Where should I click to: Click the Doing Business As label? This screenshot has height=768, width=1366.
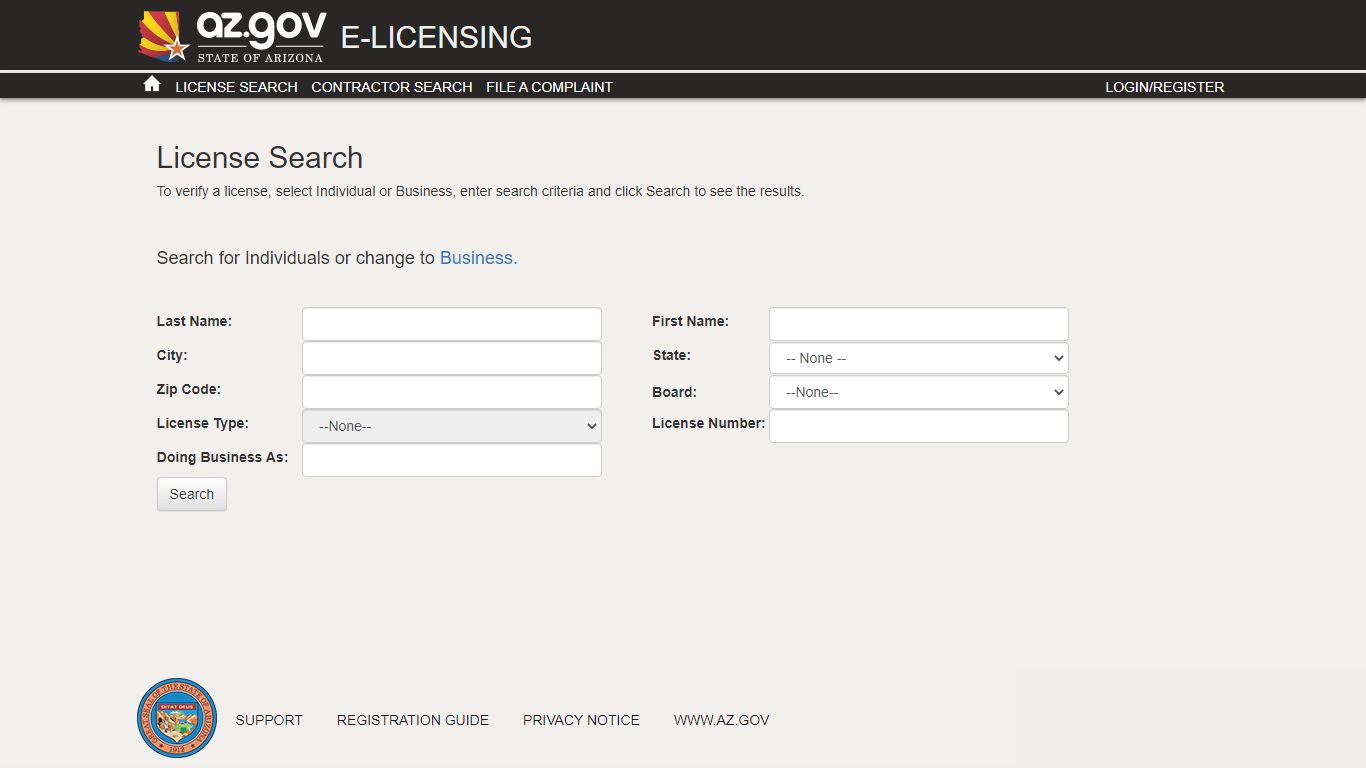click(x=222, y=457)
